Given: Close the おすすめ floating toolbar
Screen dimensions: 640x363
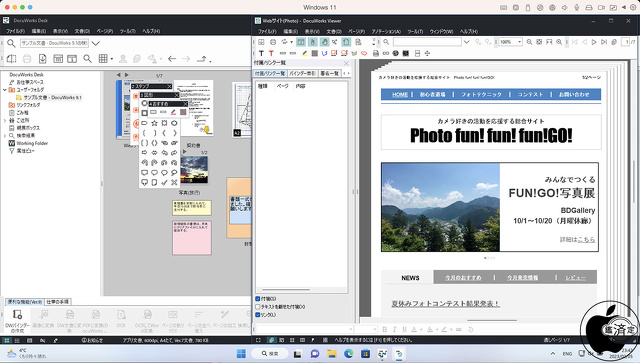Looking at the screenshot, I should click(x=185, y=104).
